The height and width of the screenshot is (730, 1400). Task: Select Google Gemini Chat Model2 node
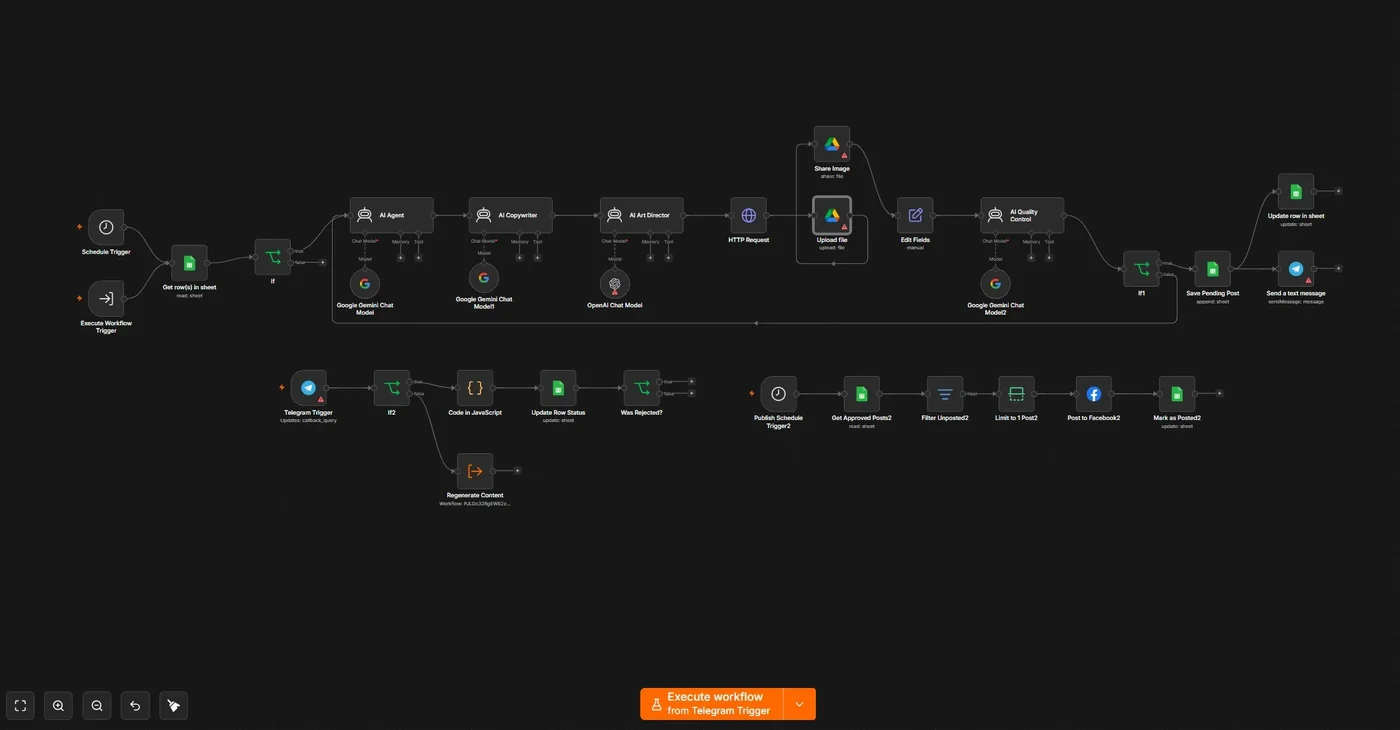pos(995,283)
